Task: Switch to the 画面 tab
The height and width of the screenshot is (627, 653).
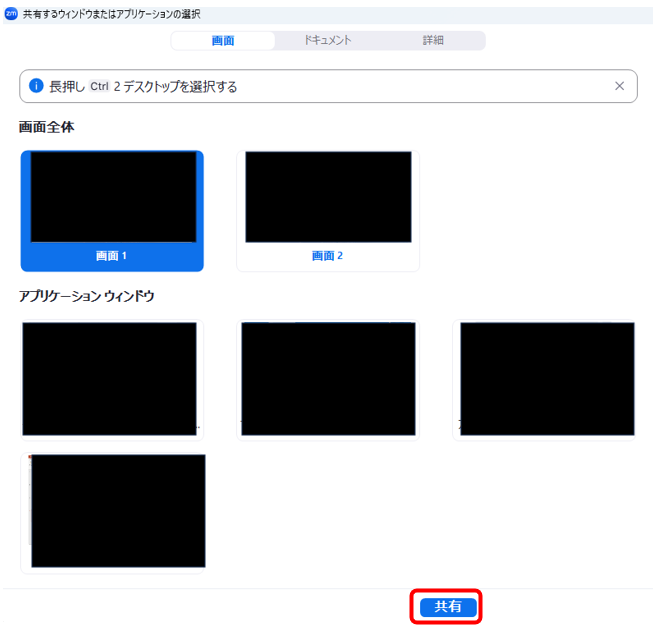Action: [223, 40]
